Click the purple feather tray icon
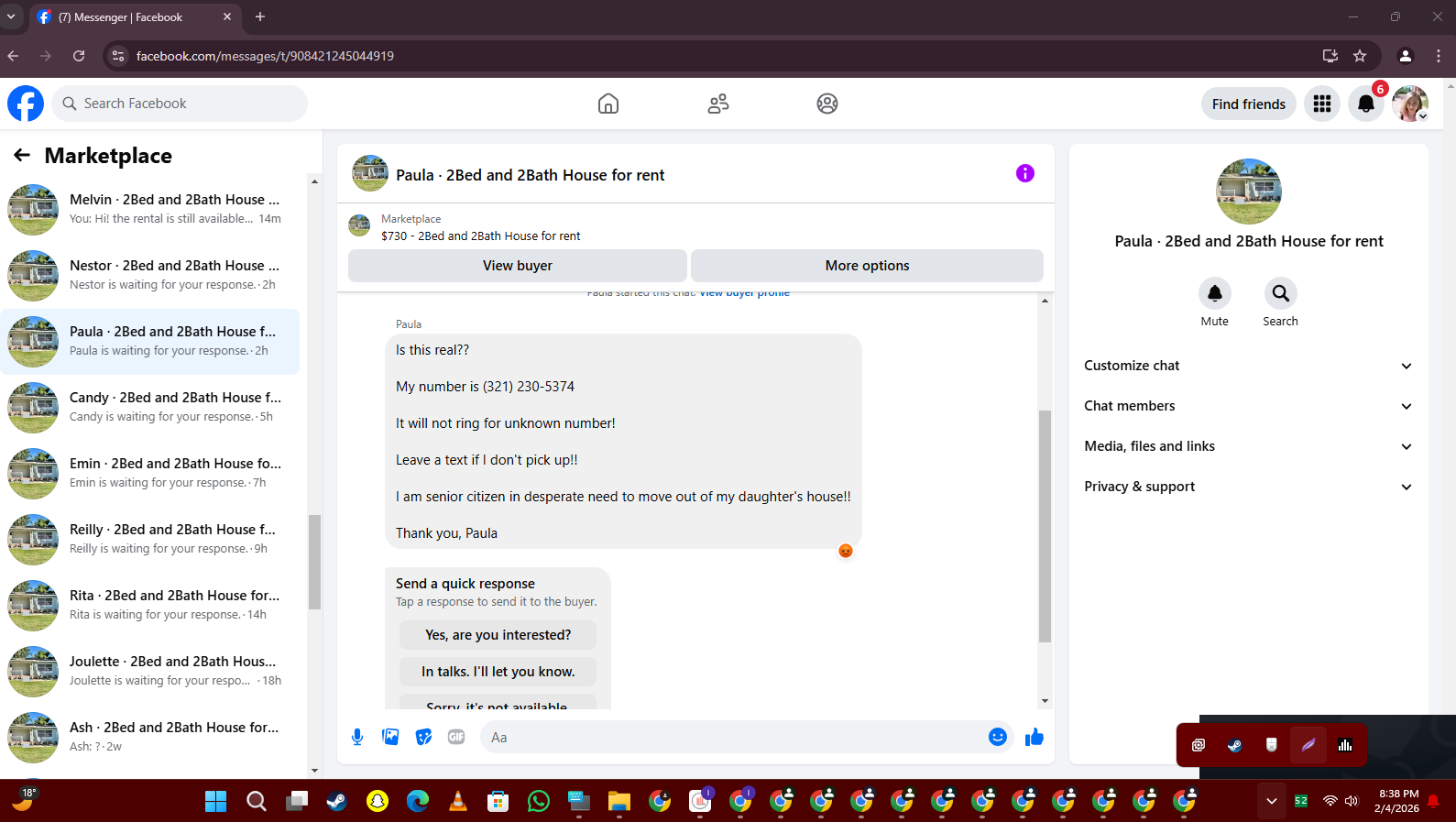 pyautogui.click(x=1308, y=745)
